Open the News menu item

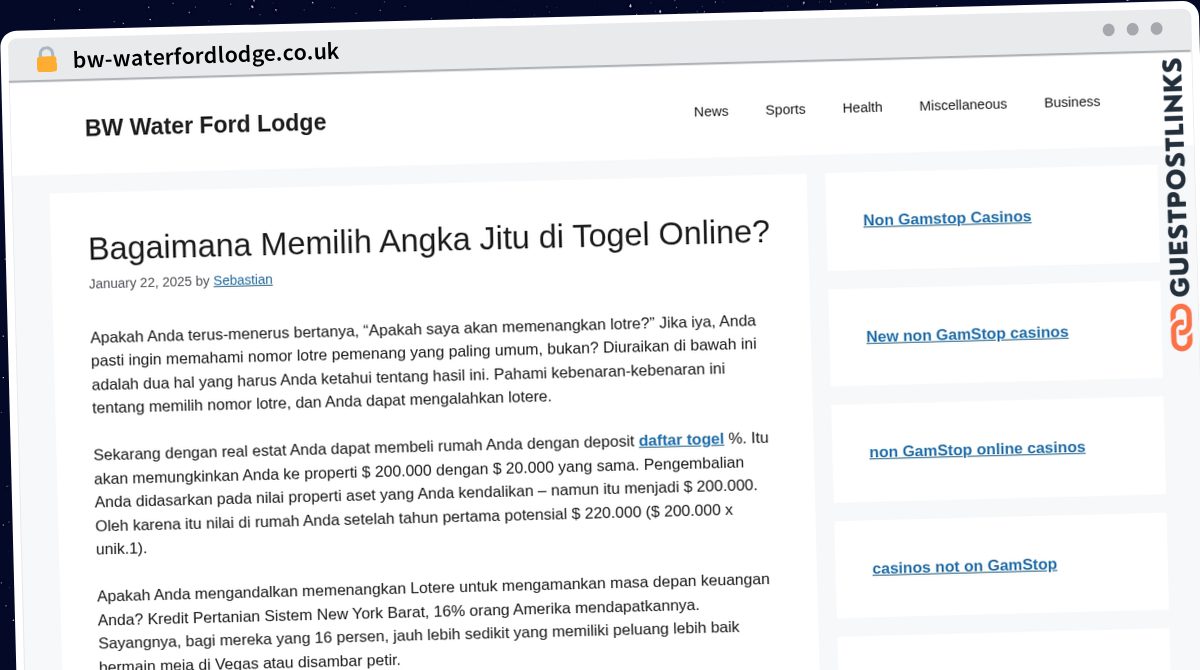click(711, 111)
